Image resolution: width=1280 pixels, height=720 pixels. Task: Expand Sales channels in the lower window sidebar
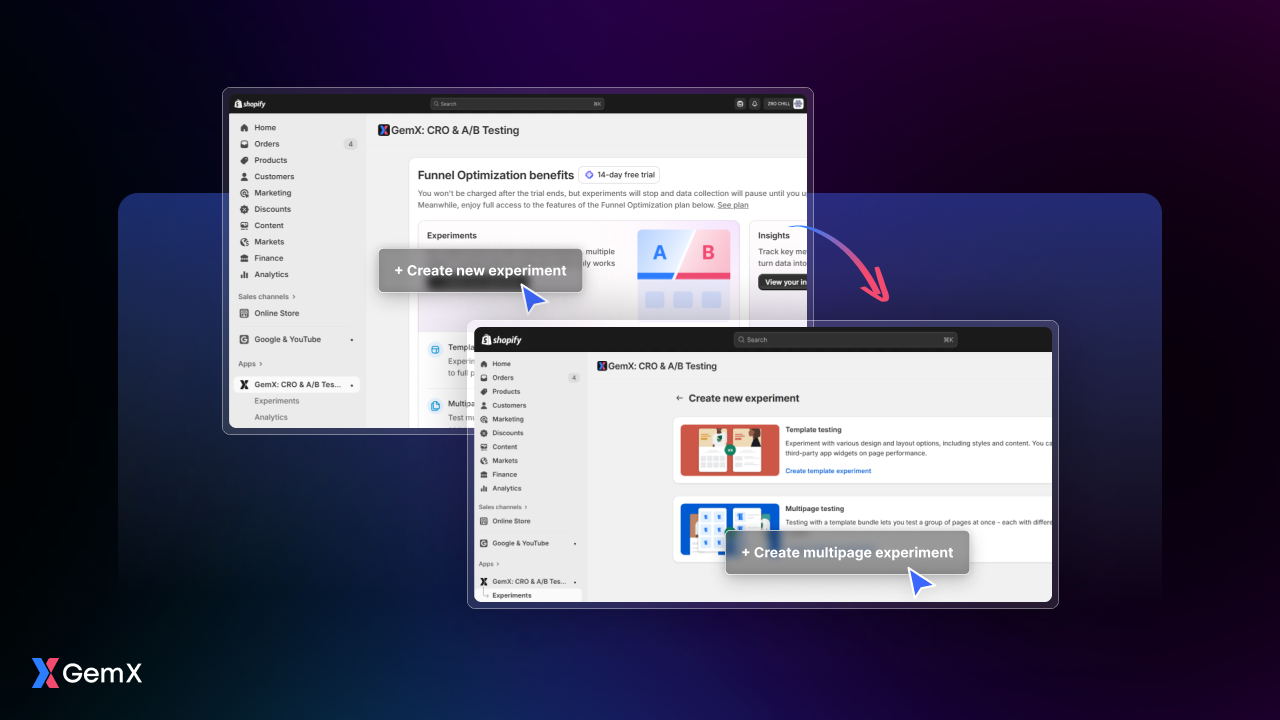(x=503, y=507)
